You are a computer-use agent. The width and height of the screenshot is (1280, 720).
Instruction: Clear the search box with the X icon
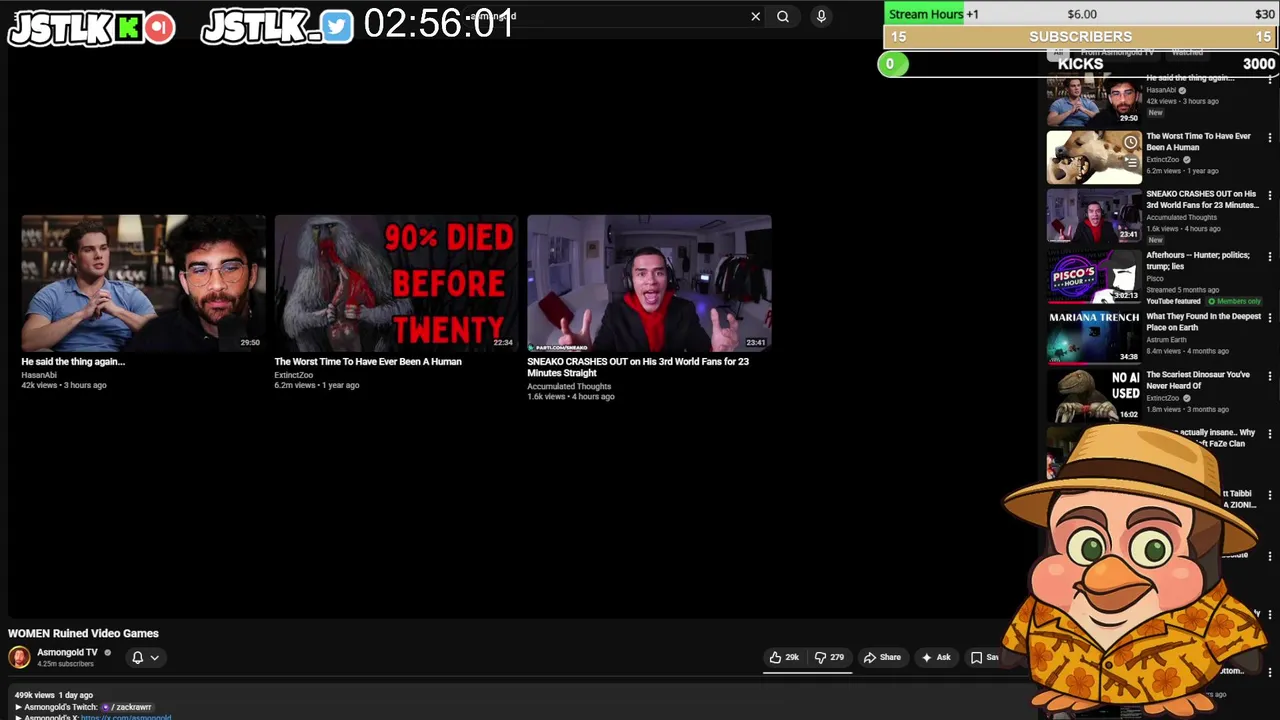point(755,16)
